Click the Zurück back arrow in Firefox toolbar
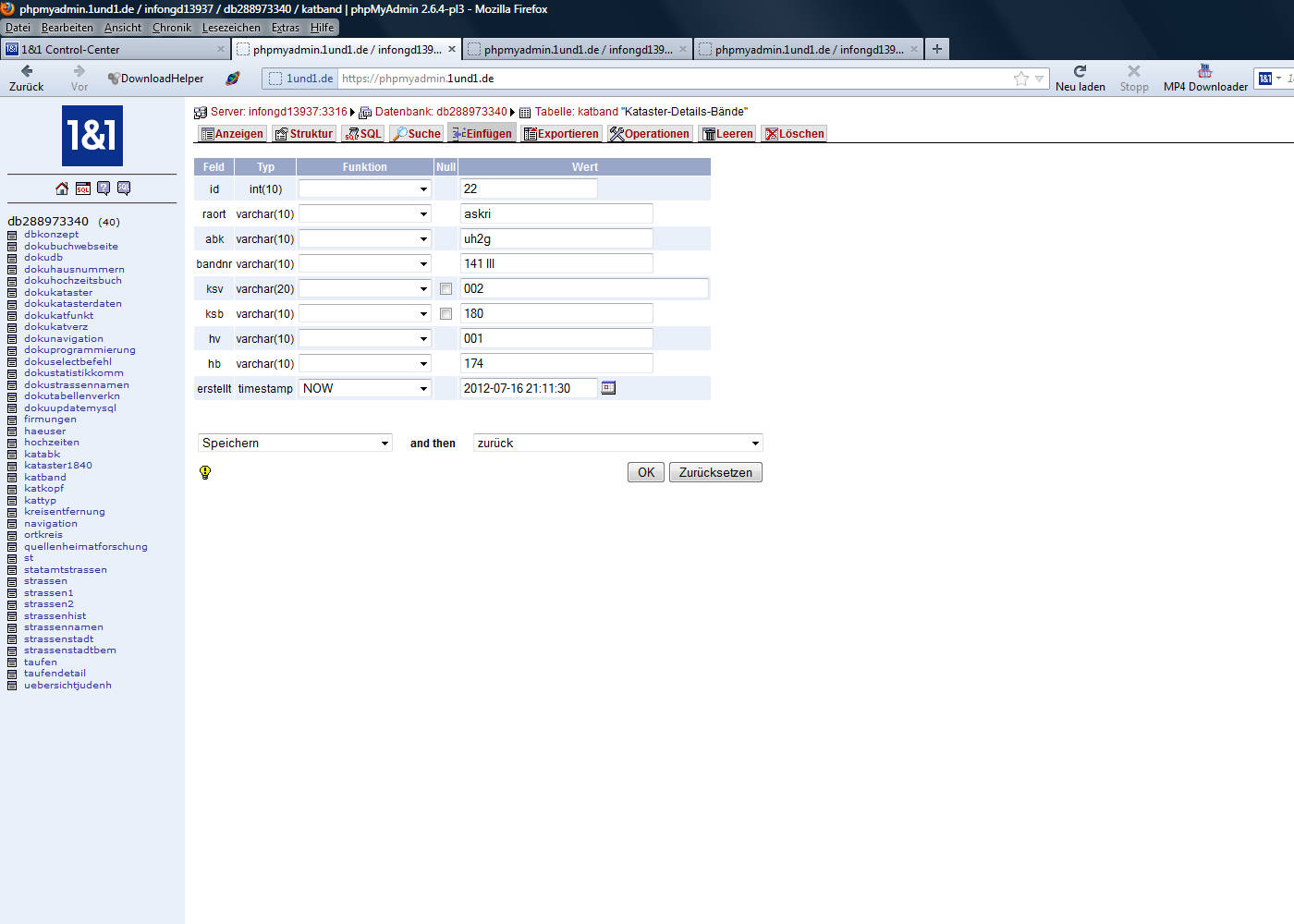This screenshot has width=1294, height=924. [x=27, y=71]
